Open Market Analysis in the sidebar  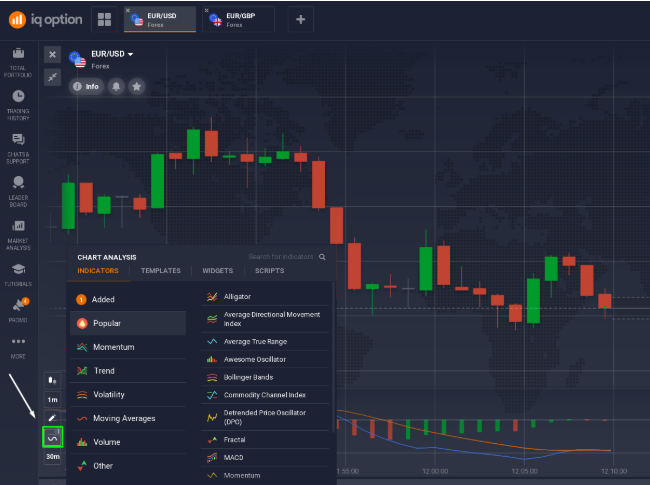(18, 234)
